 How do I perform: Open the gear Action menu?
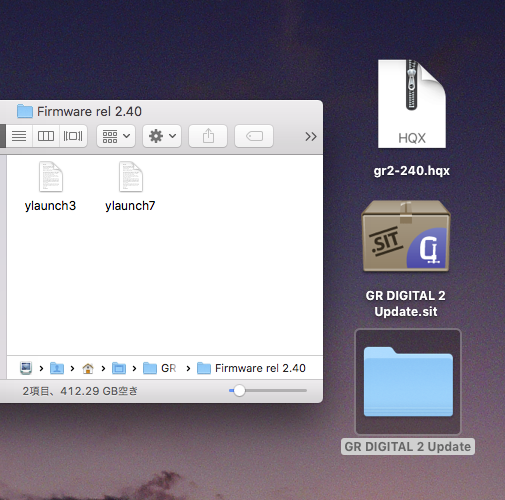click(x=162, y=136)
